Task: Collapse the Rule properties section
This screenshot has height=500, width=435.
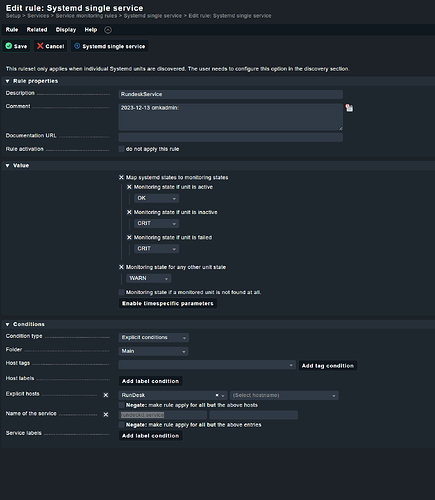Action: 8,81
